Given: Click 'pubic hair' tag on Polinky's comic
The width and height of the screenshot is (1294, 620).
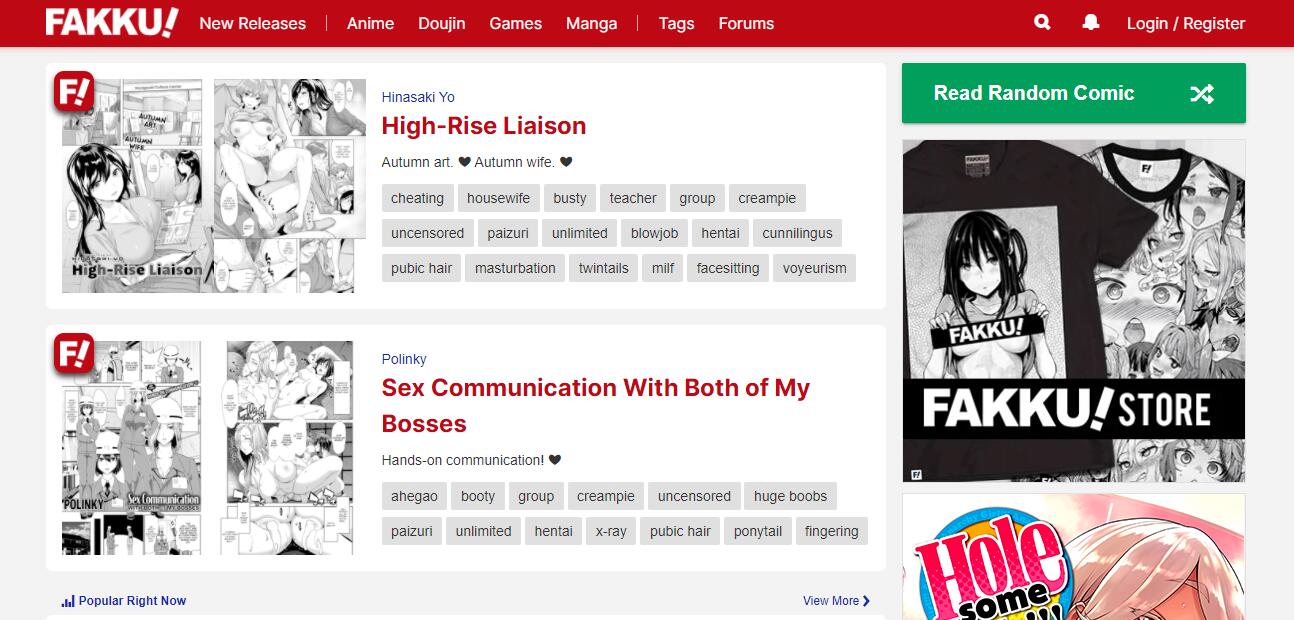Looking at the screenshot, I should [x=680, y=531].
